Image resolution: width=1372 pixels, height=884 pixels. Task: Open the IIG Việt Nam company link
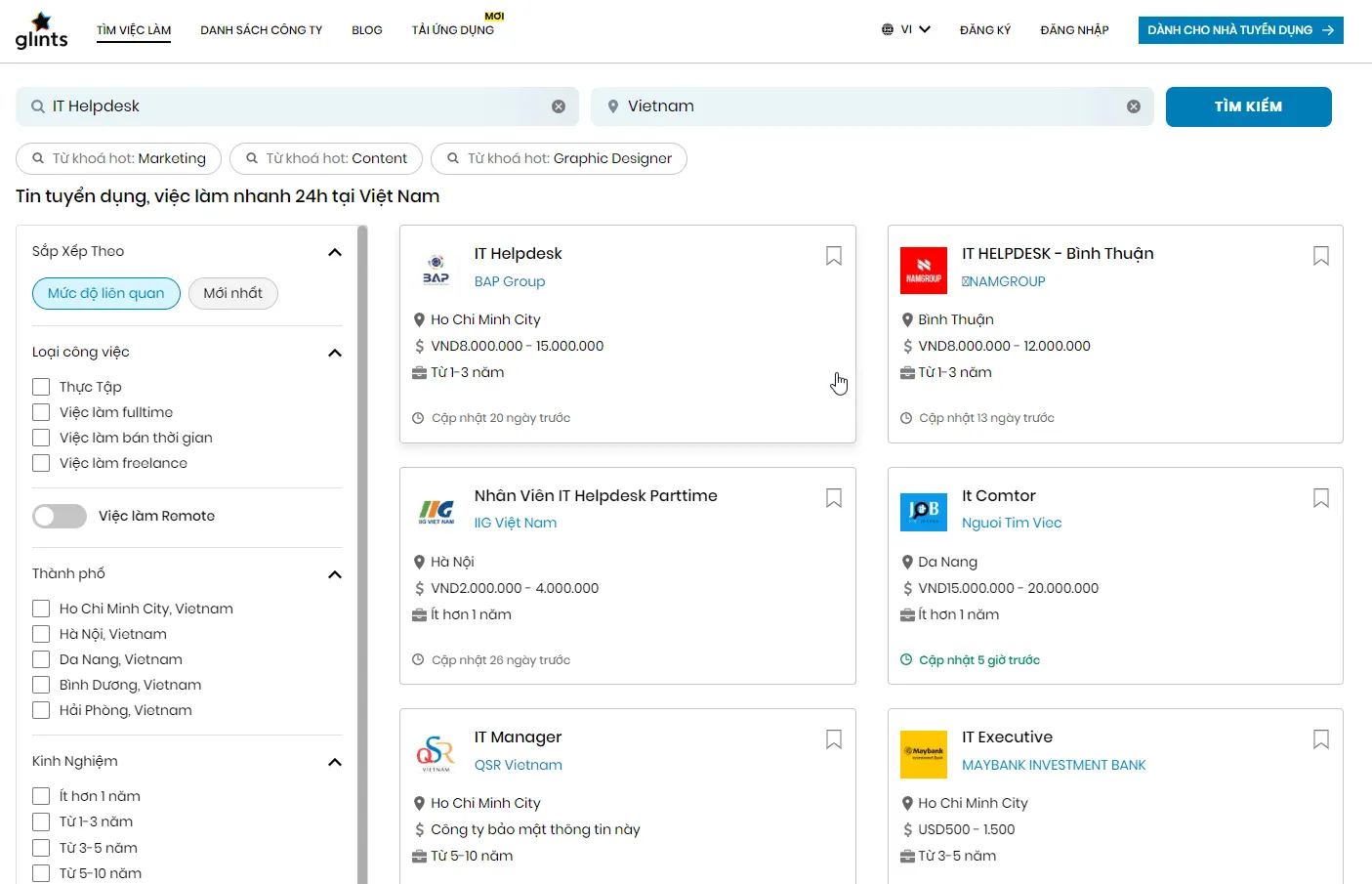(x=516, y=522)
